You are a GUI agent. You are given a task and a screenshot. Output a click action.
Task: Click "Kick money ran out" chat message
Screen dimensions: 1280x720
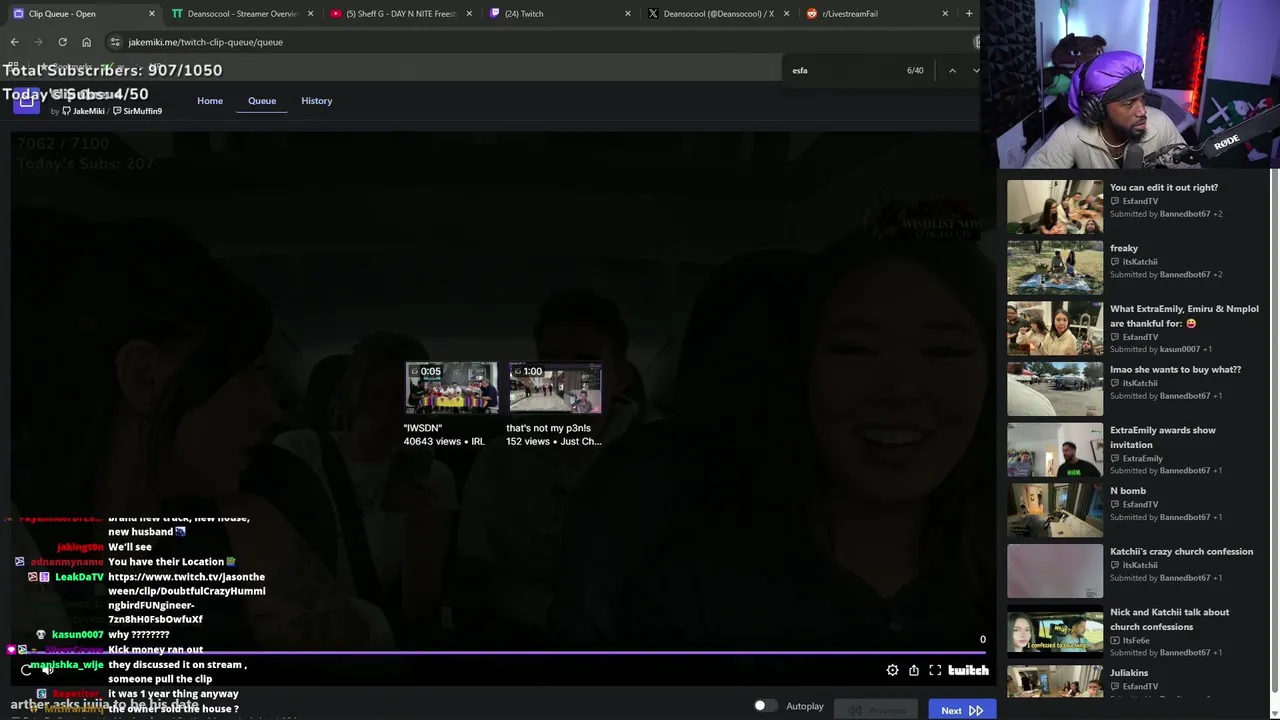[155, 650]
